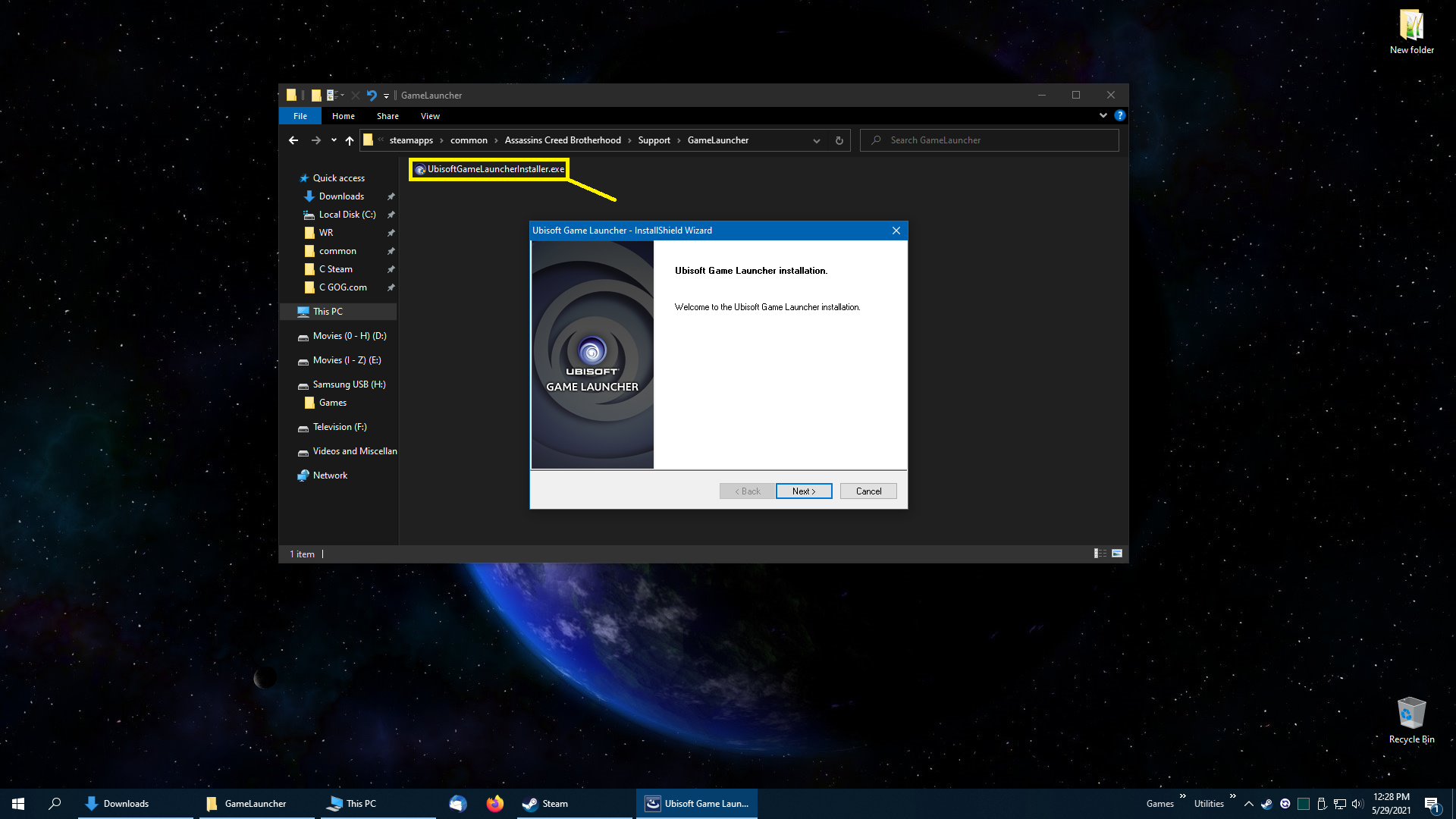This screenshot has height=819, width=1456.
Task: Click the Next button in installer wizard
Action: (803, 491)
